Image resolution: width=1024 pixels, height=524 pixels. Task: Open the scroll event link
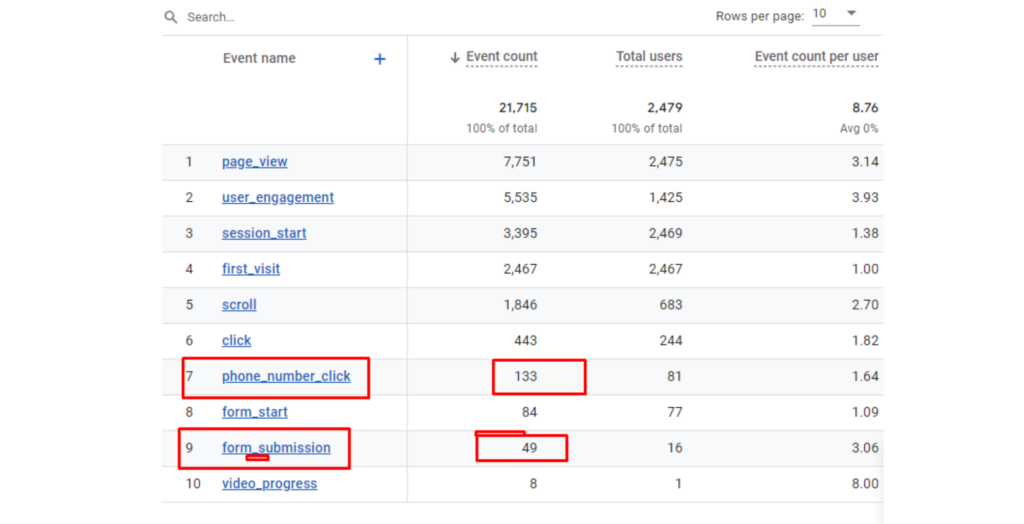coord(239,304)
